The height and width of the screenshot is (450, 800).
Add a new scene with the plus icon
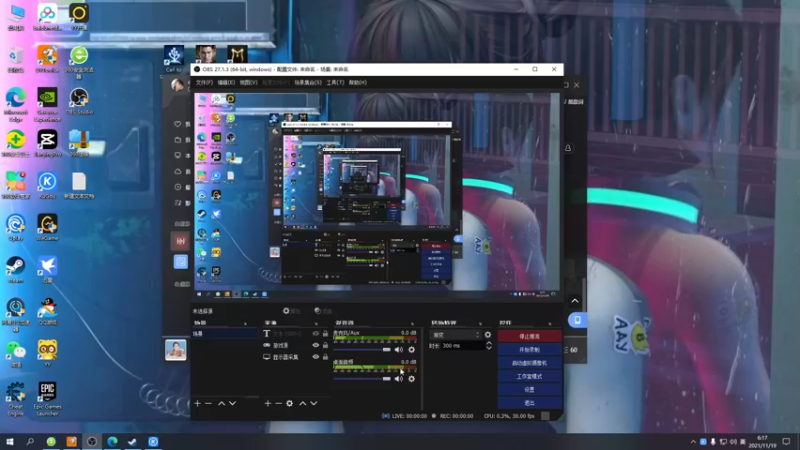coord(197,404)
